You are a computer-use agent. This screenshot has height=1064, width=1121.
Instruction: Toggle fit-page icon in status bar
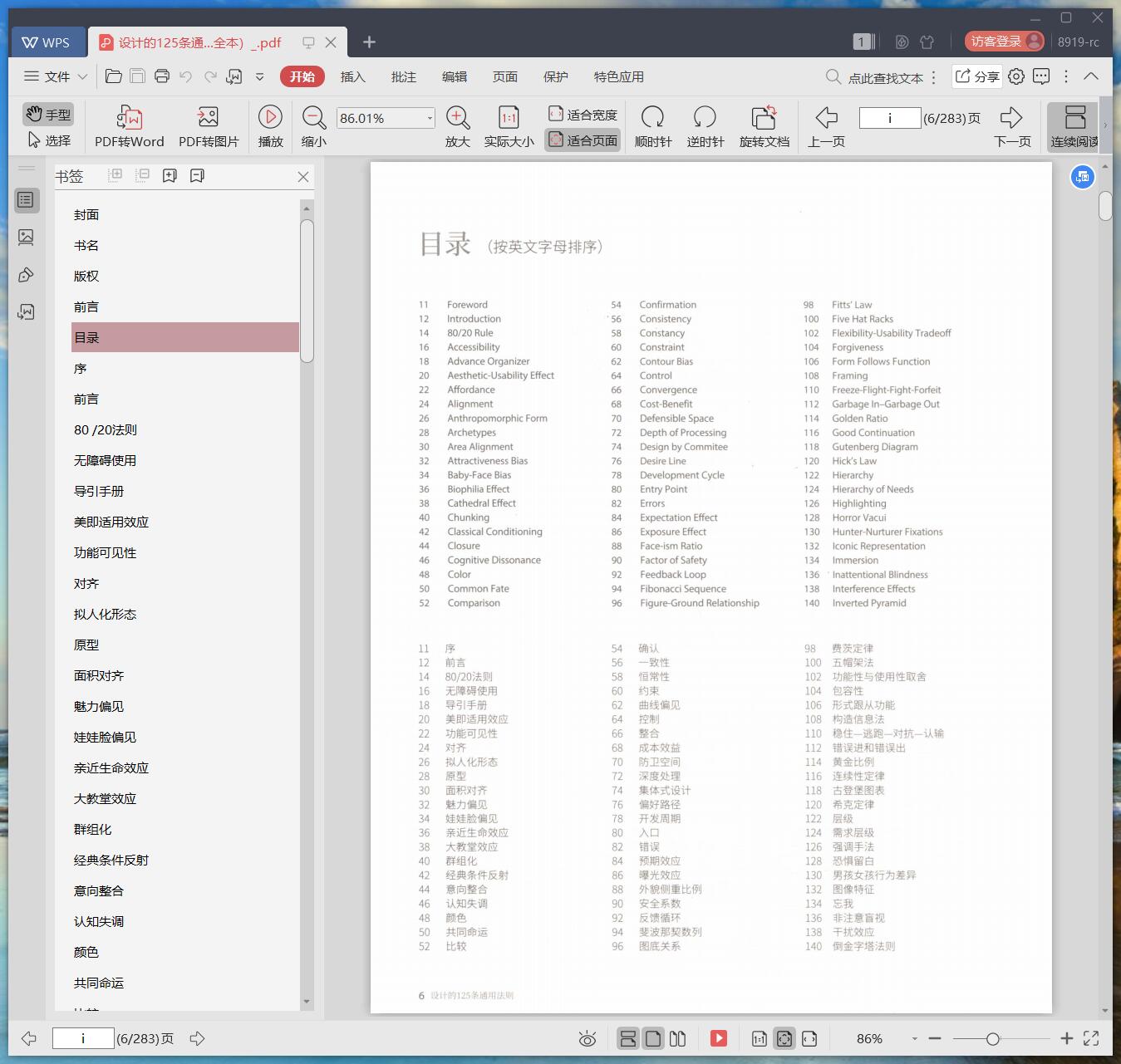(x=784, y=1038)
